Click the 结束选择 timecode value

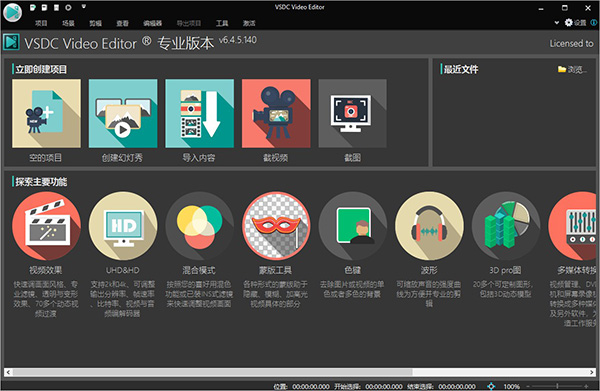coord(457,386)
